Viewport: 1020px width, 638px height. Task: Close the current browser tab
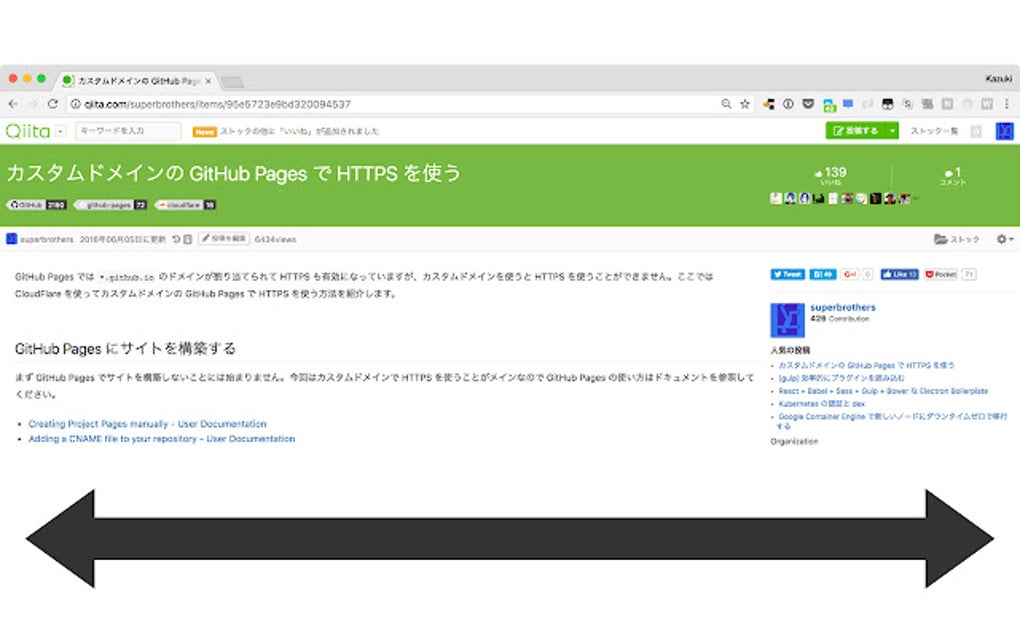click(208, 81)
